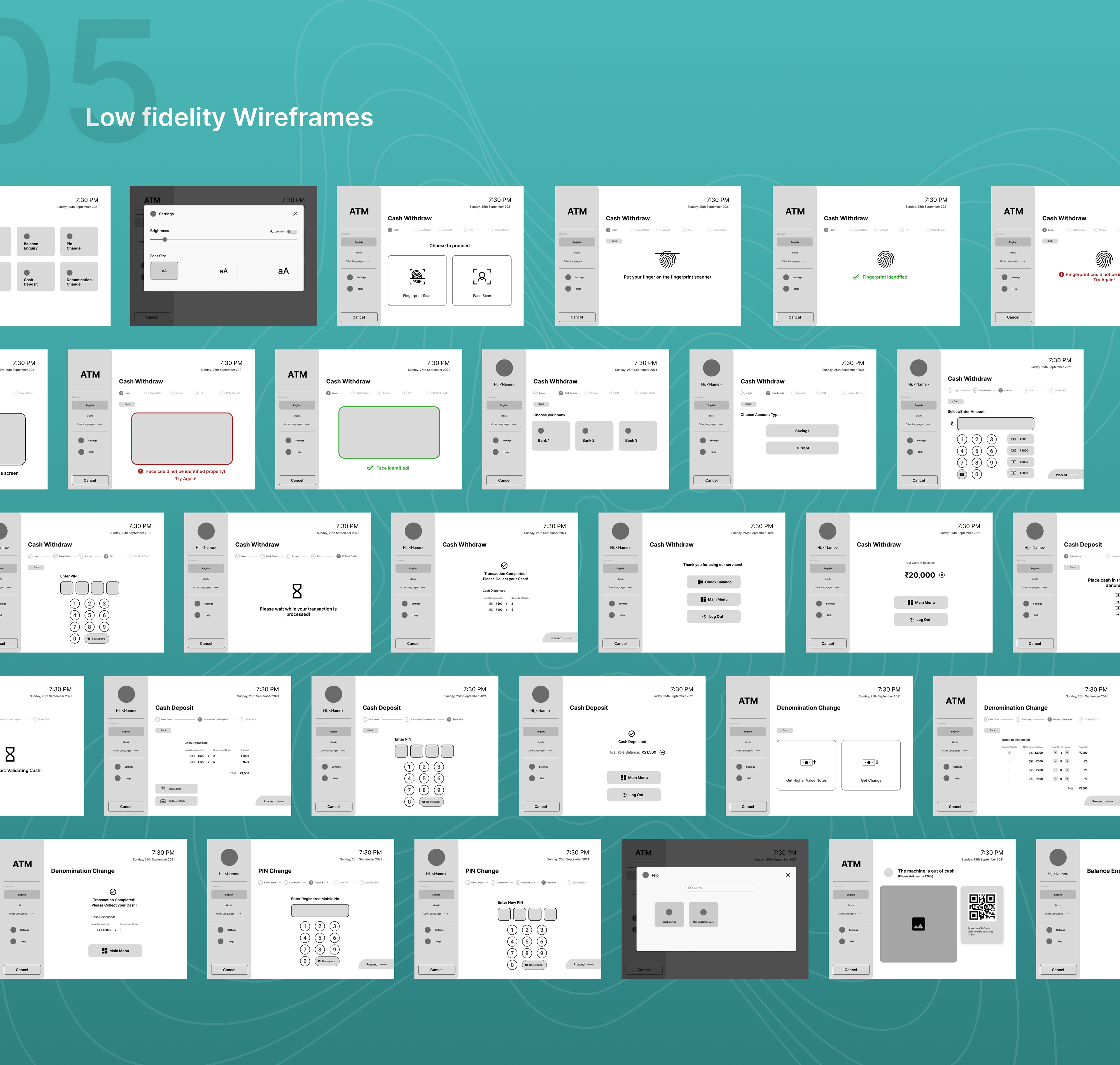Image resolution: width=1120 pixels, height=1065 pixels.
Task: Pick the ₹2000 quick amount button
Action: point(1021,462)
